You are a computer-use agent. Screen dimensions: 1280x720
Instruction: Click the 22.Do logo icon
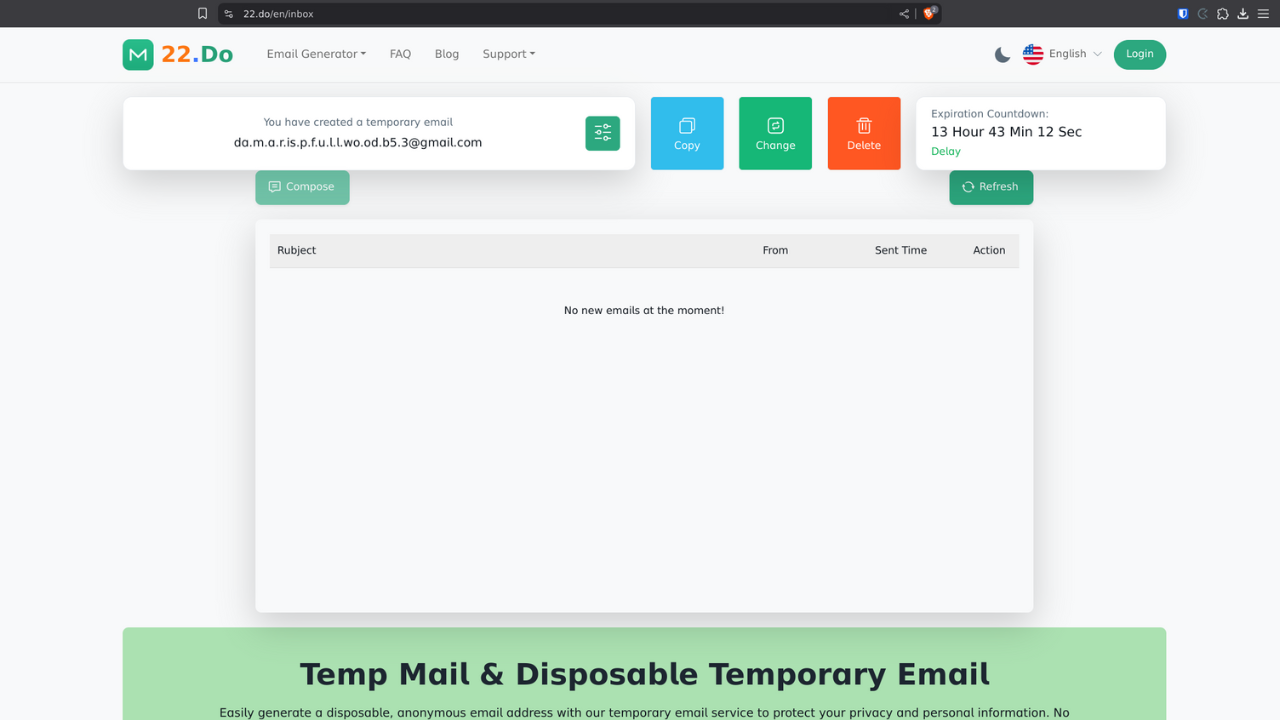click(138, 55)
